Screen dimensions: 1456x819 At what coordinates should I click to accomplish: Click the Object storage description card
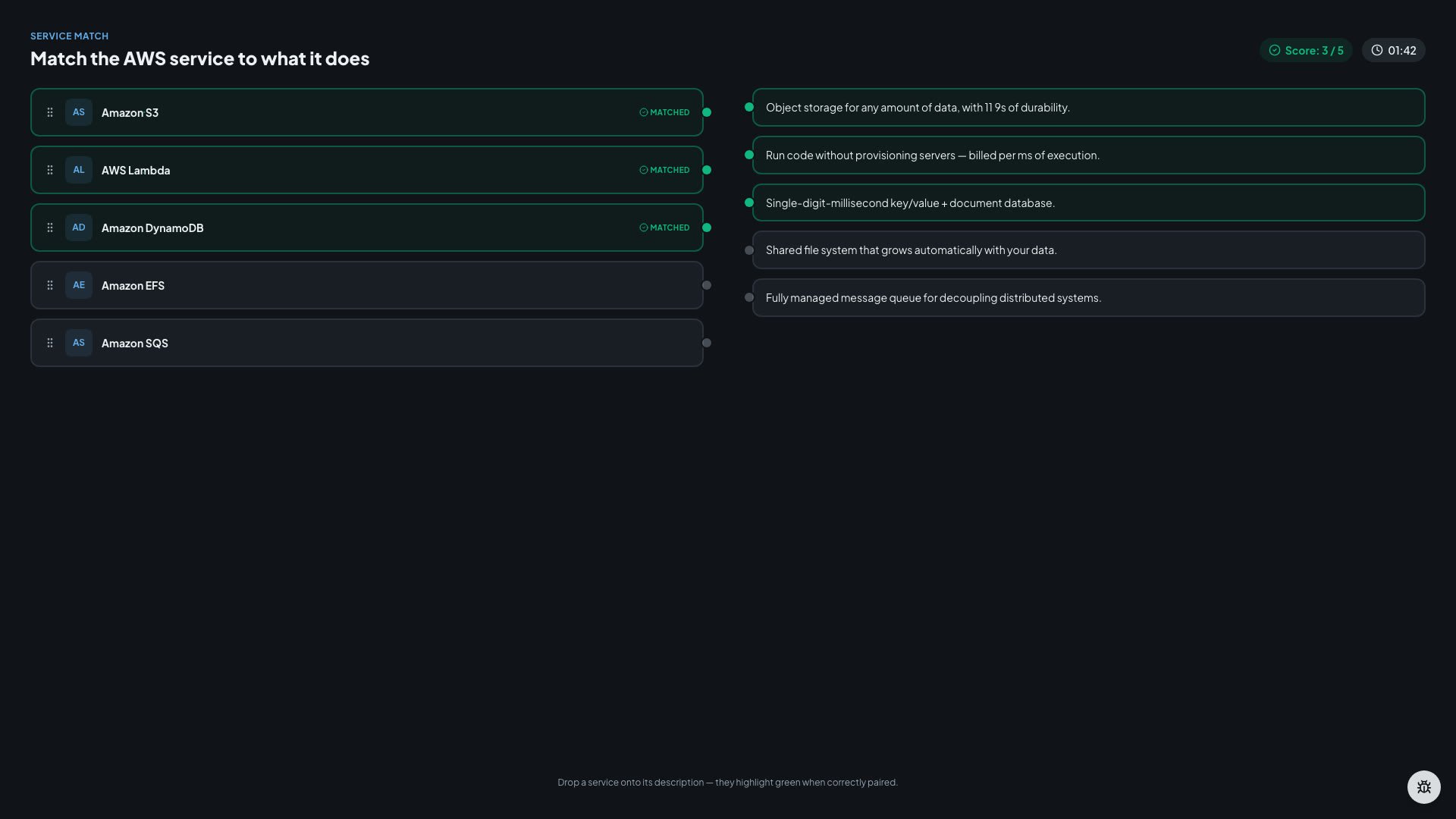[x=1088, y=107]
